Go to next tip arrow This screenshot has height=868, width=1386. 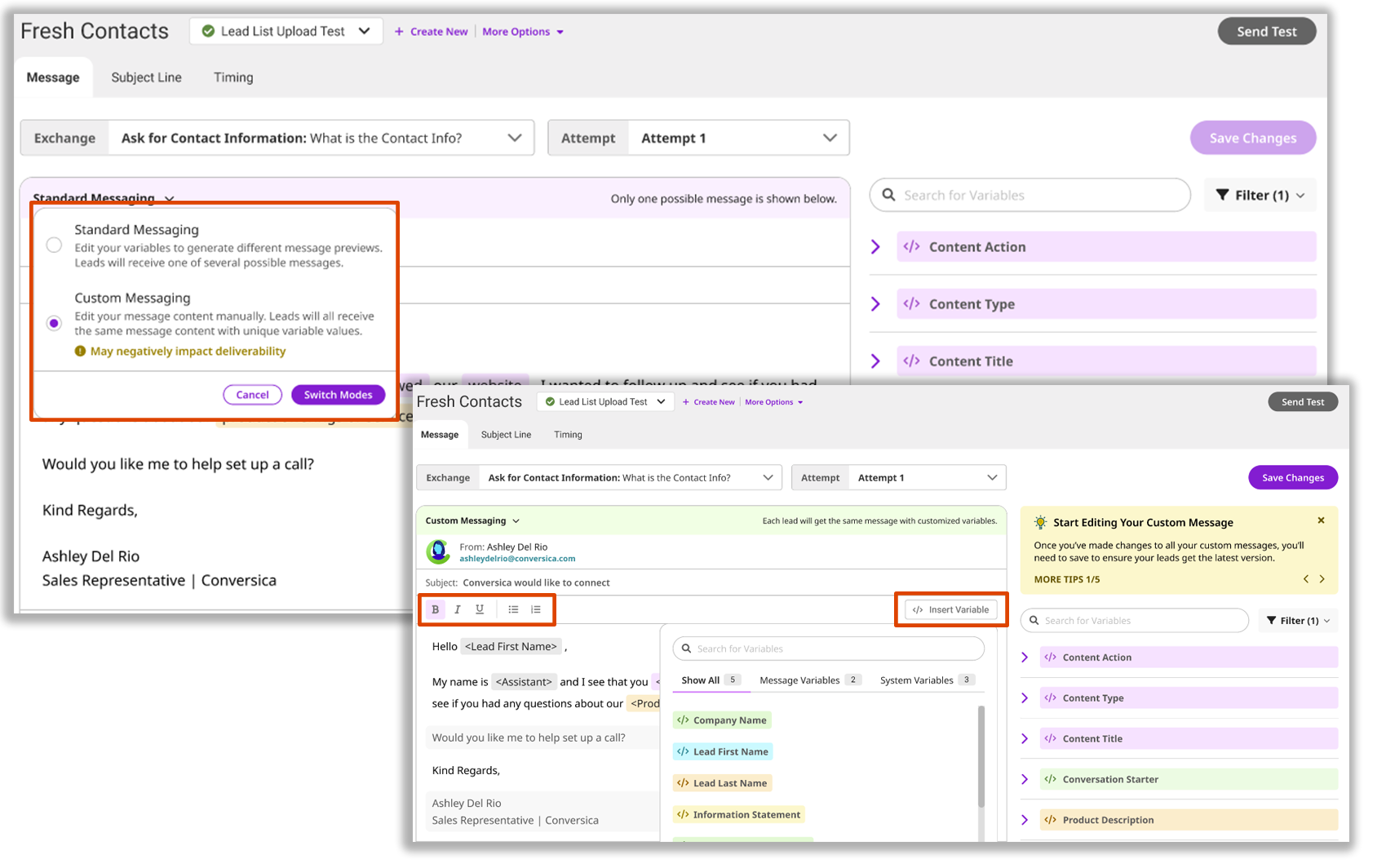tap(1322, 579)
